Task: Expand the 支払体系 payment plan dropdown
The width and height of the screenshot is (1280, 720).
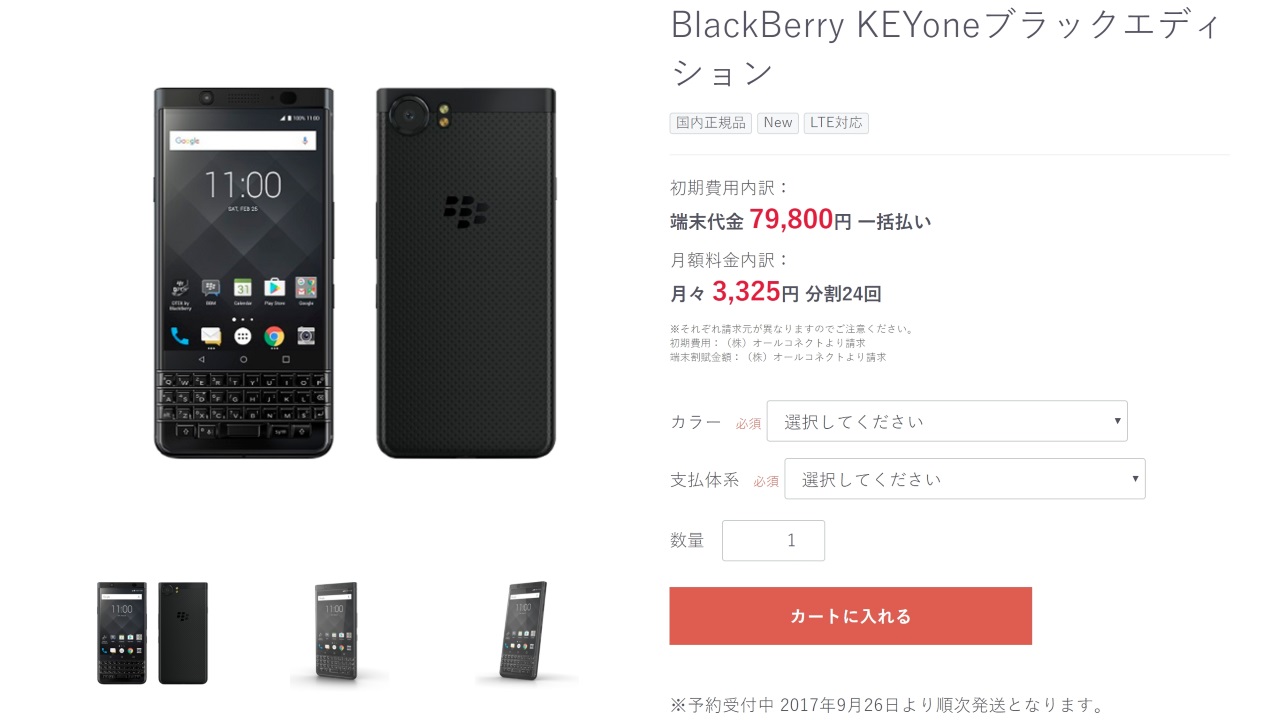Action: [965, 479]
